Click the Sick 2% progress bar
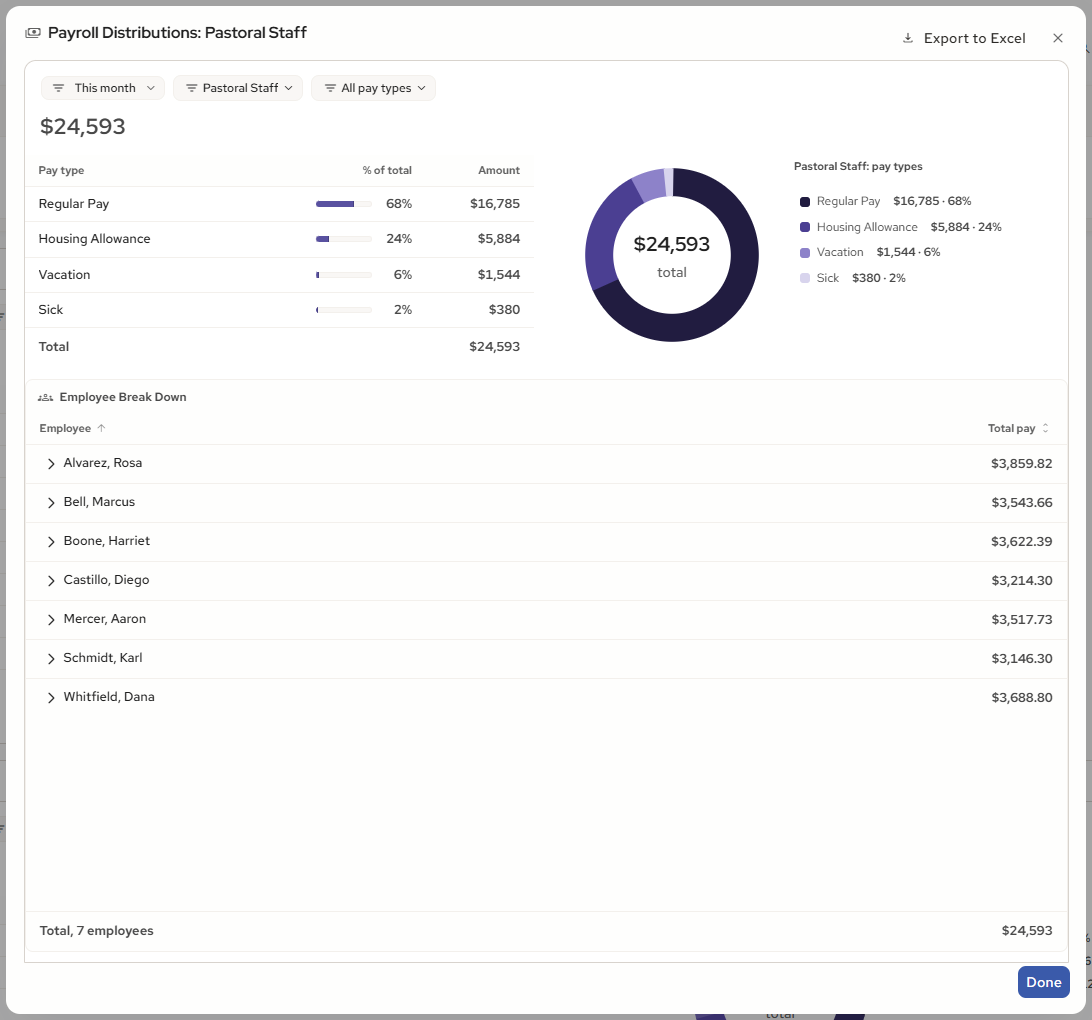 point(344,310)
